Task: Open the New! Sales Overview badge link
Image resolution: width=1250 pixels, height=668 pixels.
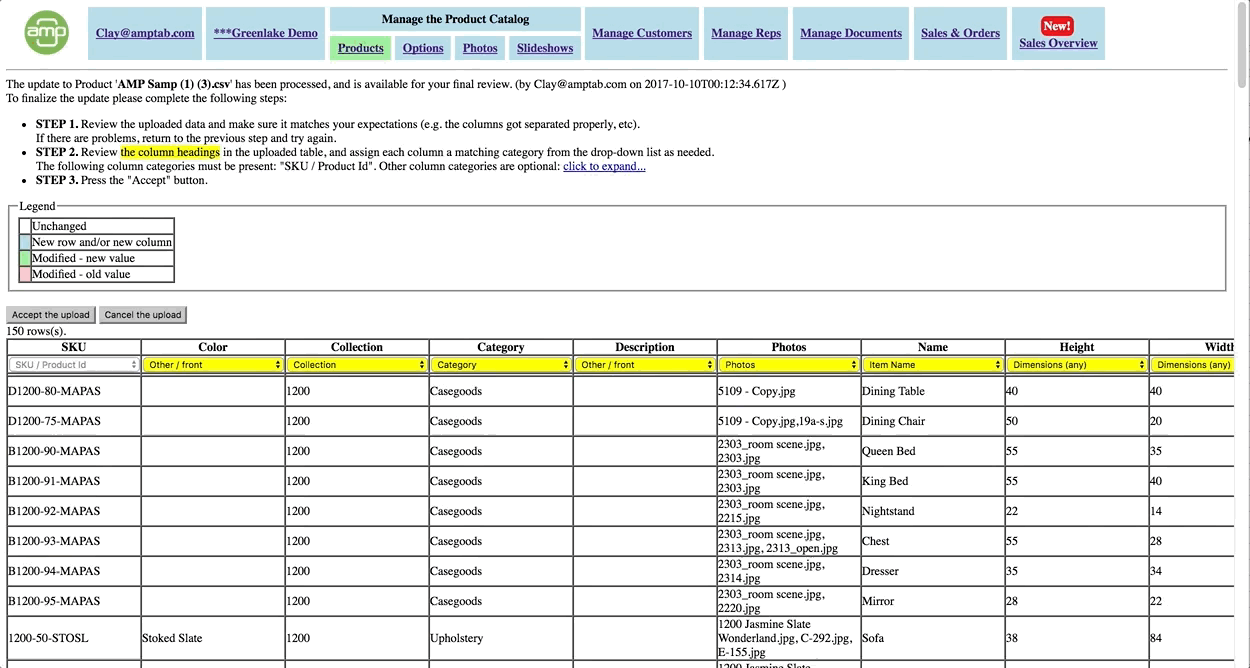Action: pyautogui.click(x=1058, y=34)
